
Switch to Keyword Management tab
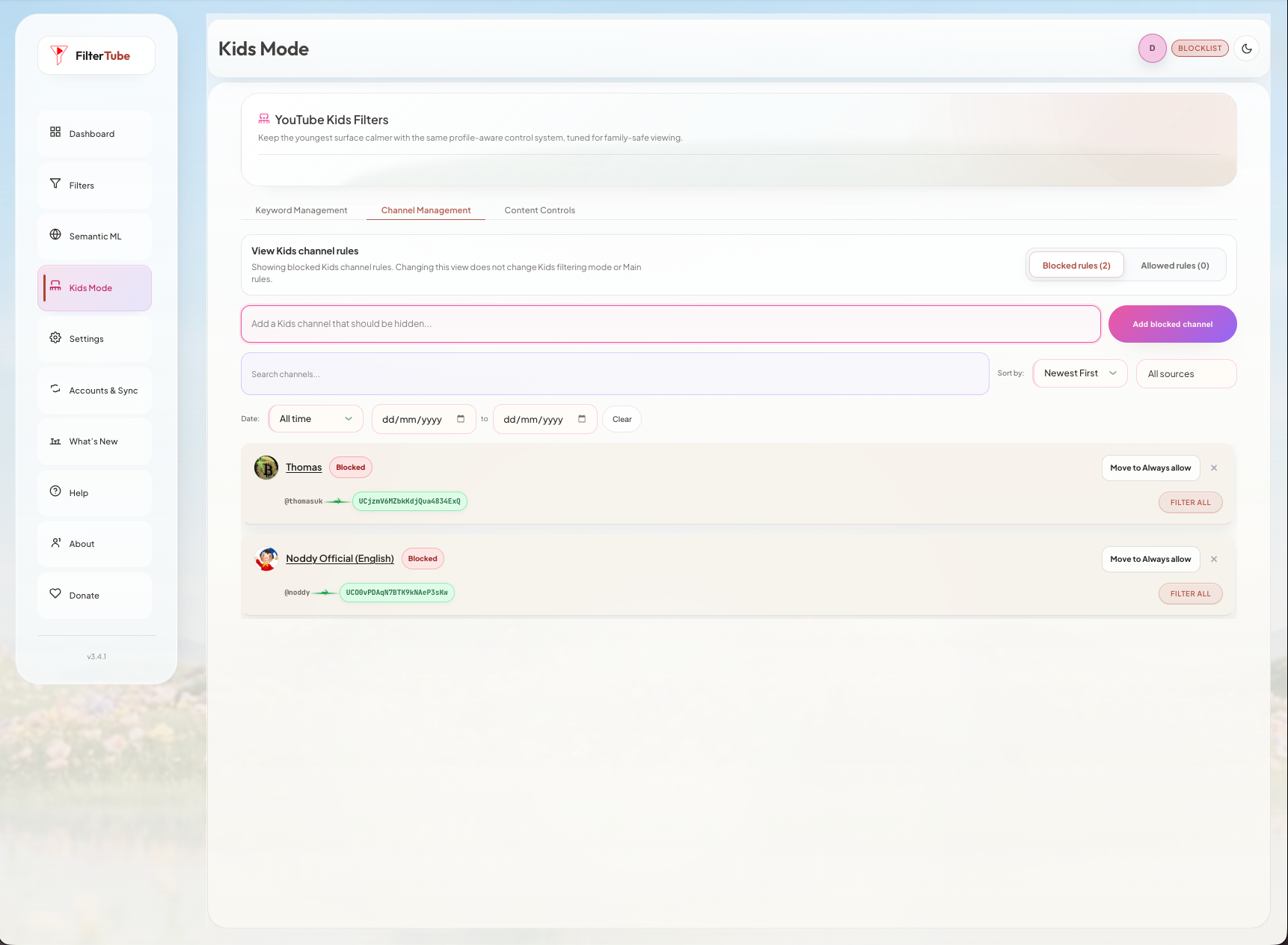[301, 210]
